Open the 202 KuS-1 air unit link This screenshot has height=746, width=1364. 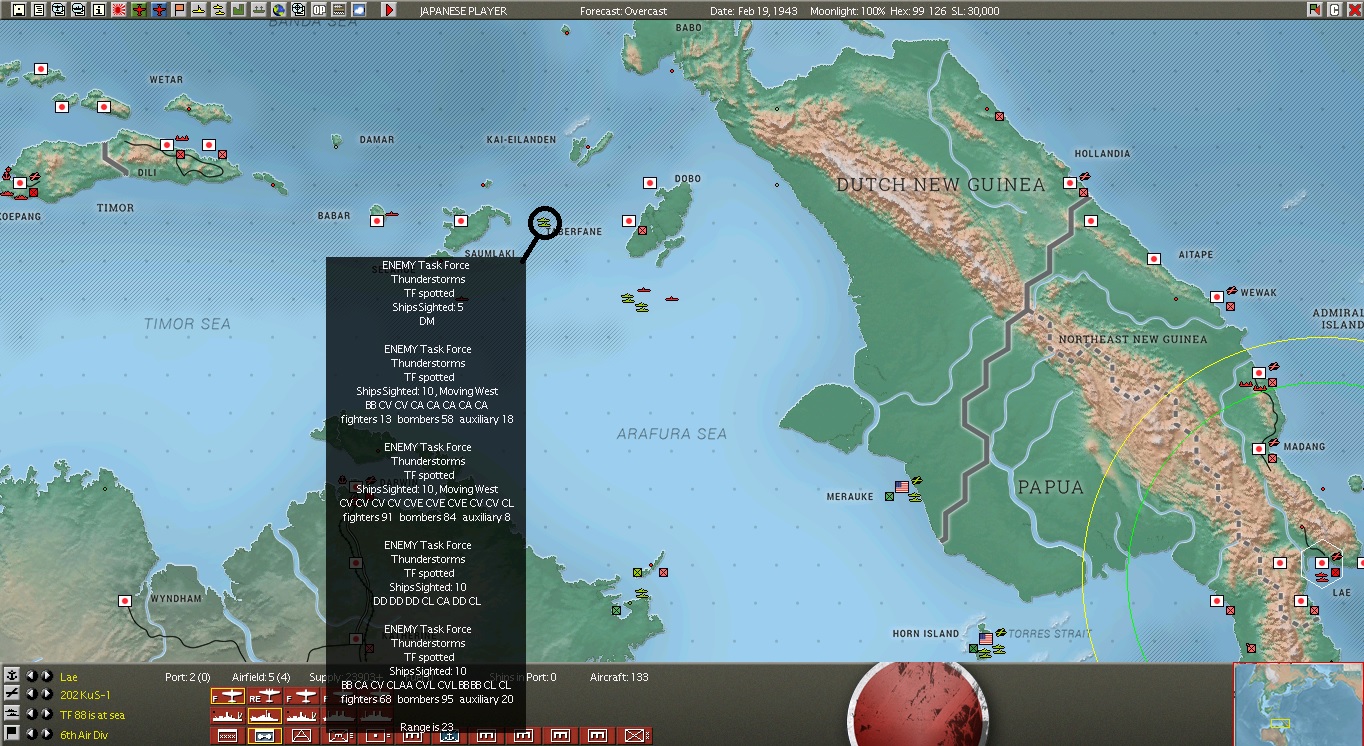[85, 695]
